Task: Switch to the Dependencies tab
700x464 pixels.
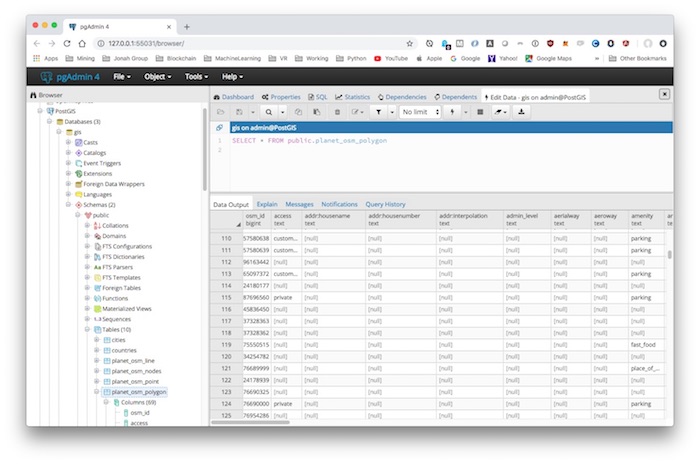Action: click(x=402, y=97)
